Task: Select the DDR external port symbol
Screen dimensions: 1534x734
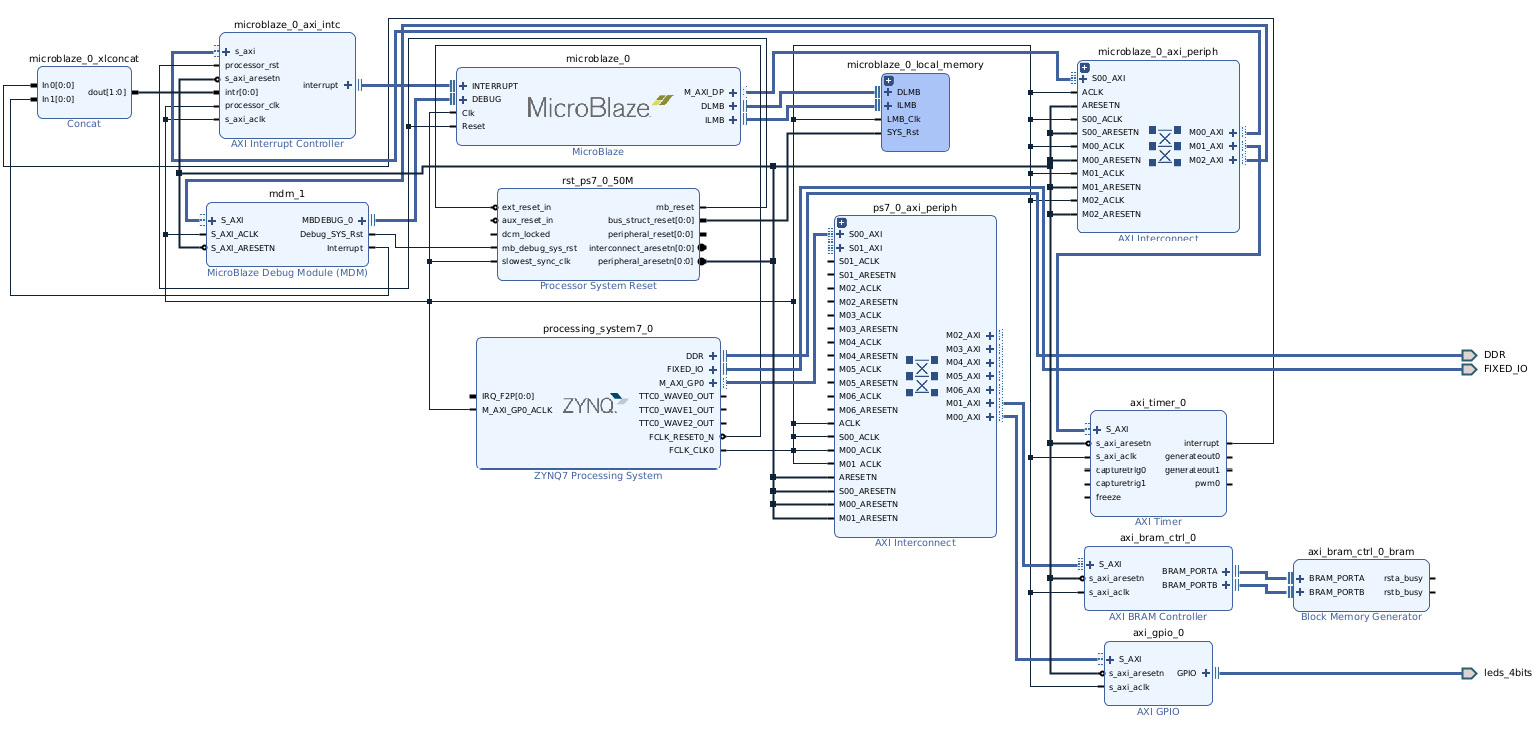Action: (1468, 355)
